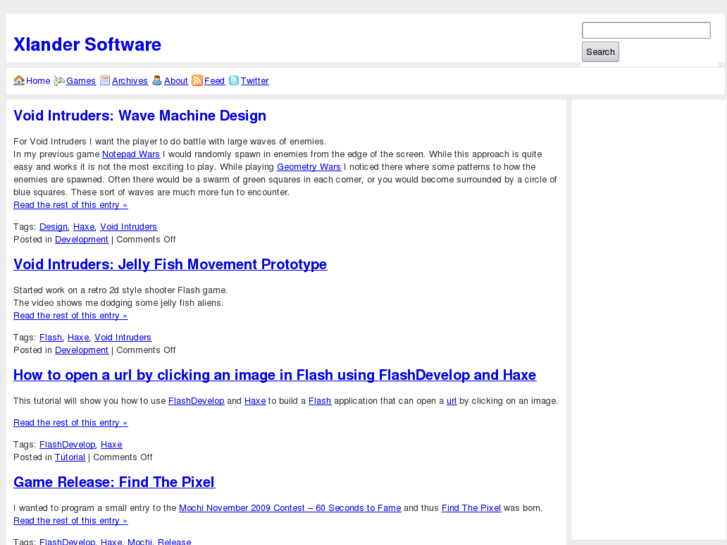The height and width of the screenshot is (545, 727).
Task: Open 'Void Intruders: Wave Machine Design' post
Action: [x=139, y=116]
